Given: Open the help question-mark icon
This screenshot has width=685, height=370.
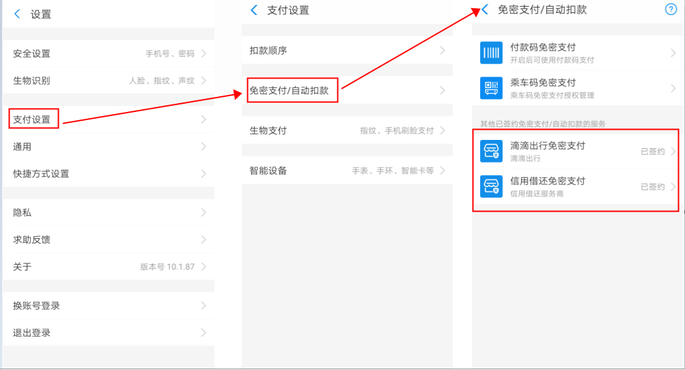Looking at the screenshot, I should click(671, 9).
